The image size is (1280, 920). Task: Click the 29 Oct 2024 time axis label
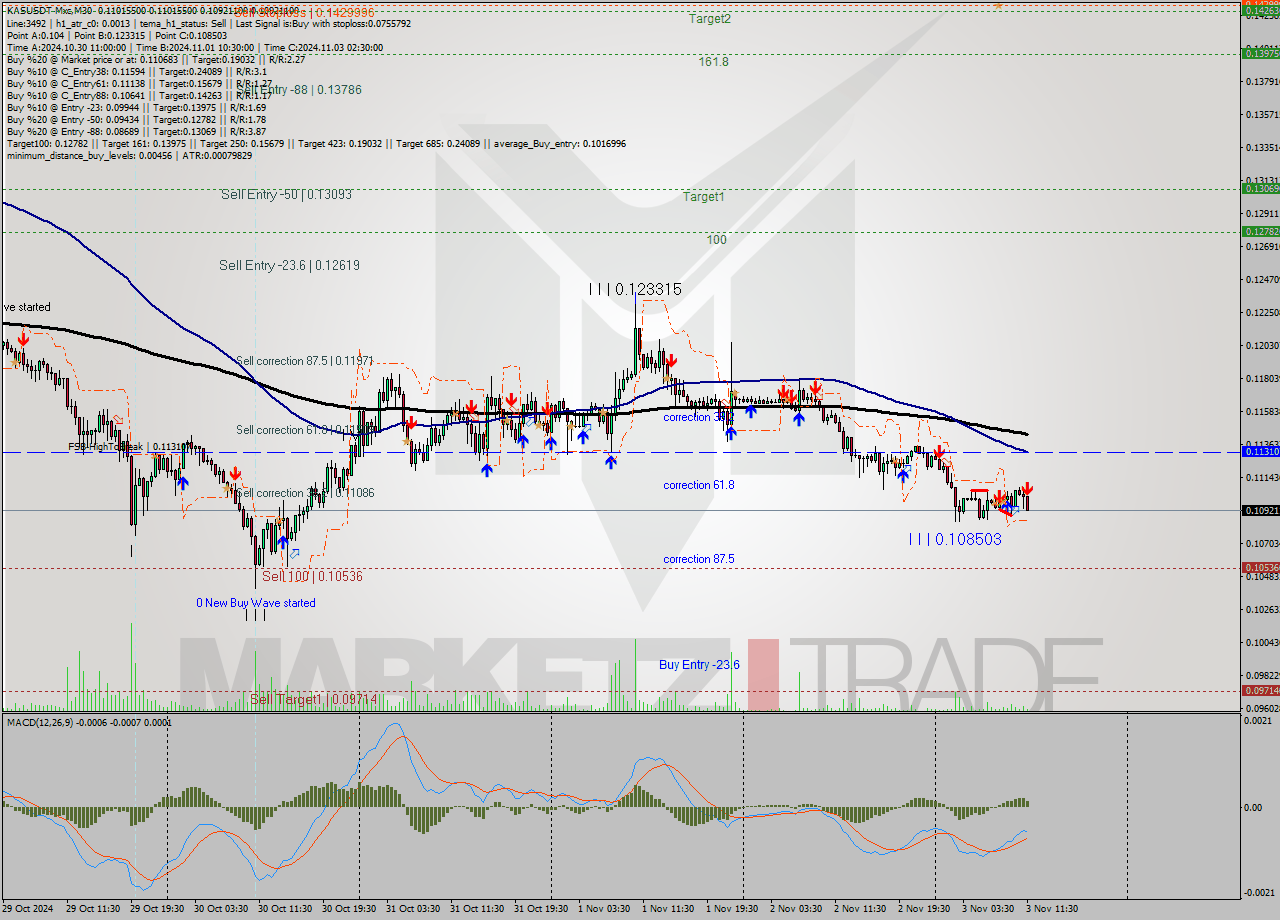(x=29, y=909)
